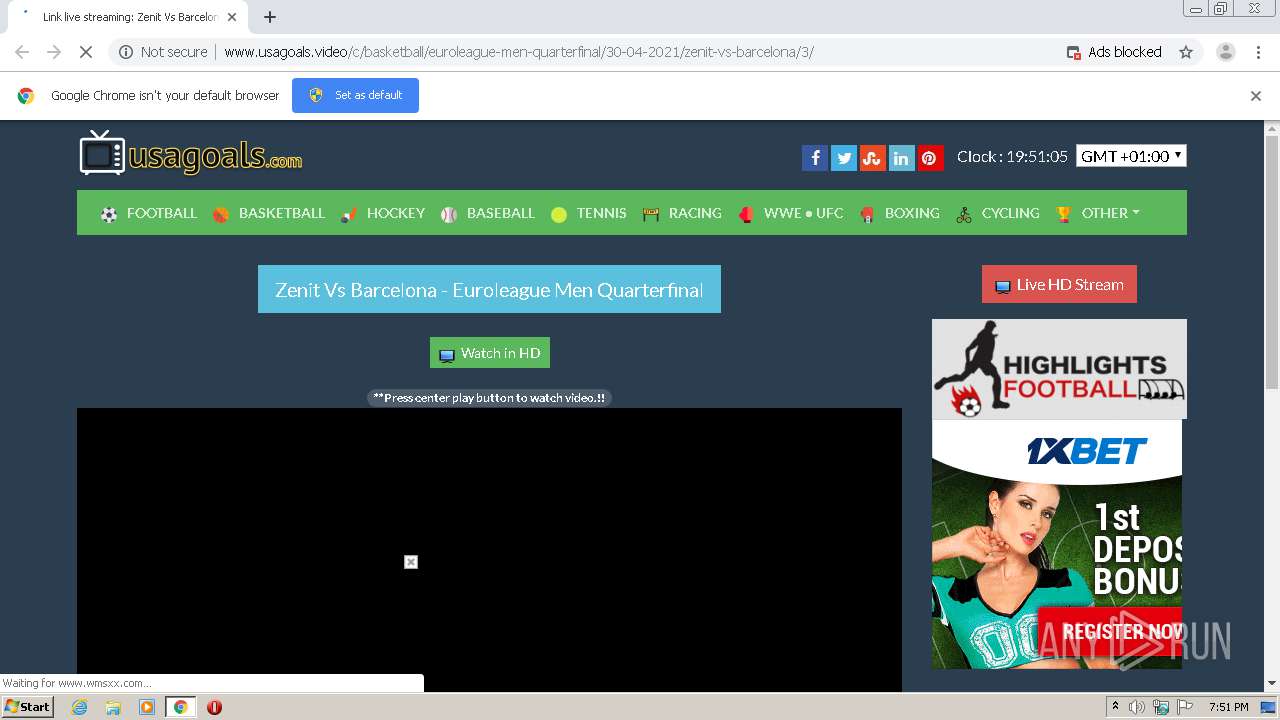Viewport: 1280px width, 720px height.
Task: Open the BOXING menu item
Action: (x=899, y=213)
